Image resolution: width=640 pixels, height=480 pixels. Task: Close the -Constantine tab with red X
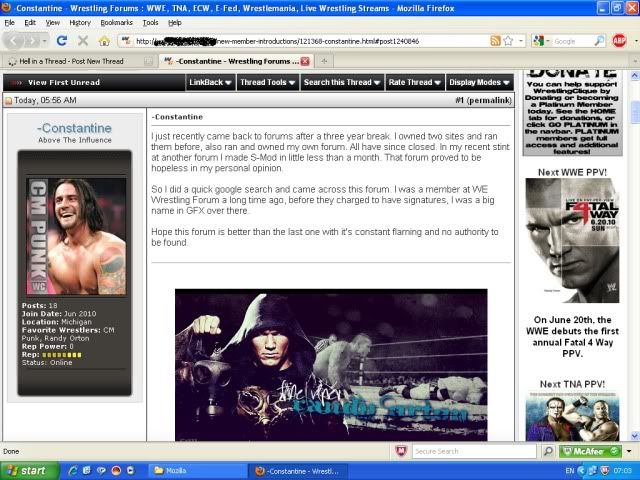click(305, 61)
